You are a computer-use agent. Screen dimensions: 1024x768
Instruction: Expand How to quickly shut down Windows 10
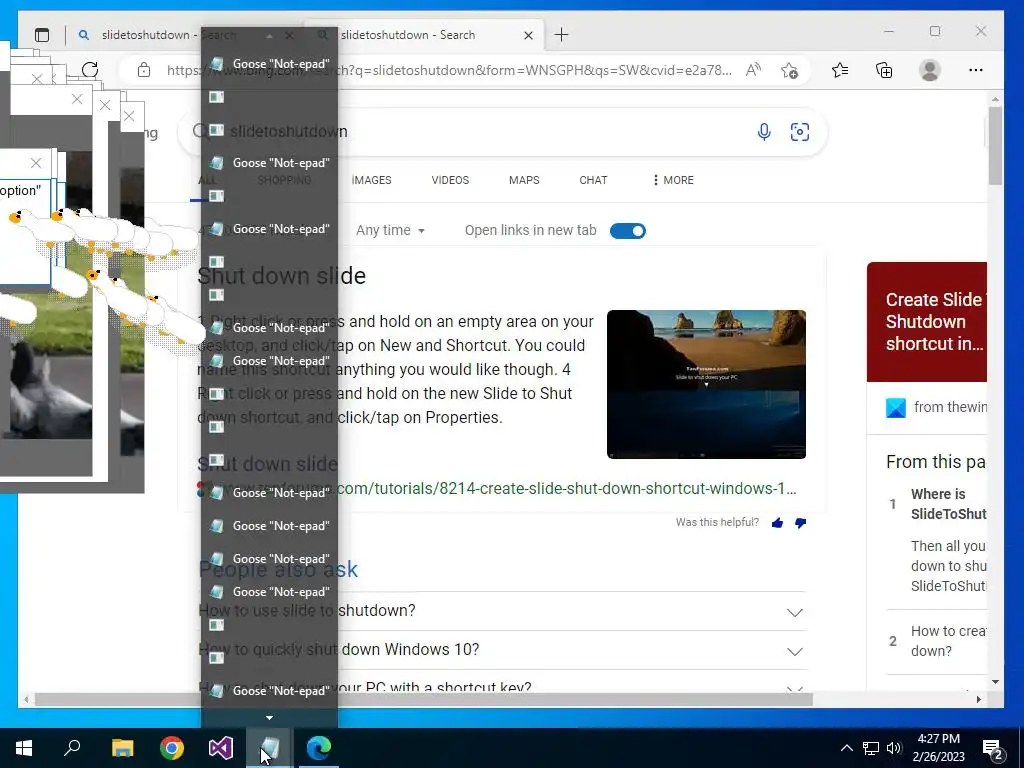pyautogui.click(x=501, y=650)
